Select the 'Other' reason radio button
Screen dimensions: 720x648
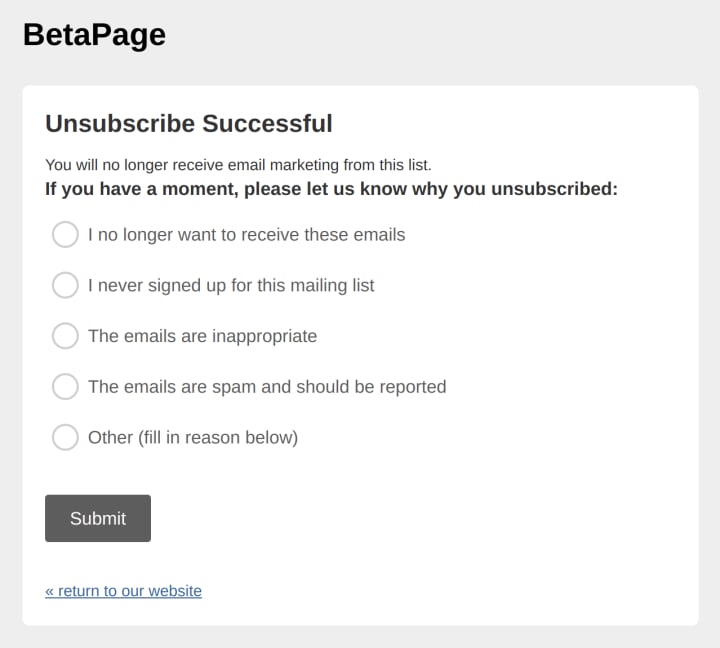(65, 437)
